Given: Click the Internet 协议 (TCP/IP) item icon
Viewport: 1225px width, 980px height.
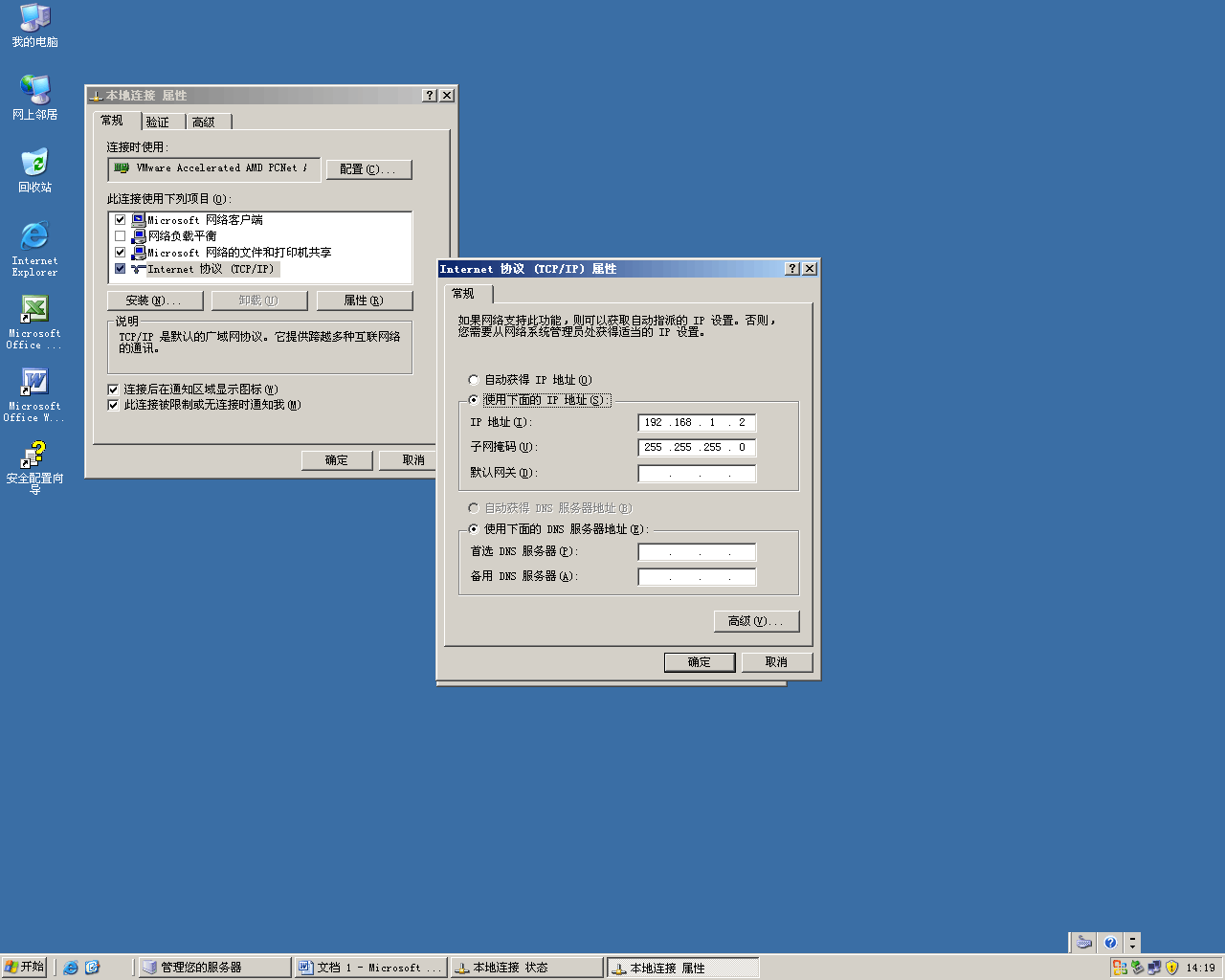Looking at the screenshot, I should pyautogui.click(x=138, y=269).
